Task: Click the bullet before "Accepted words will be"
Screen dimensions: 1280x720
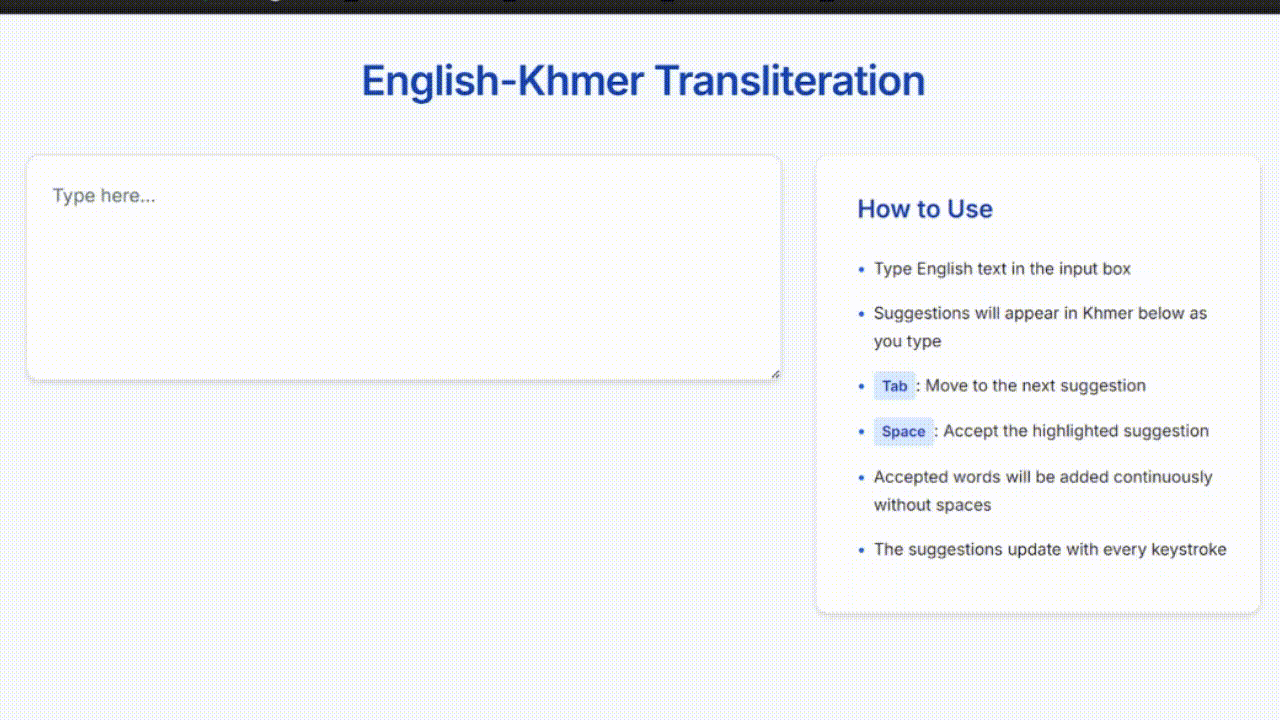Action: pyautogui.click(x=862, y=478)
